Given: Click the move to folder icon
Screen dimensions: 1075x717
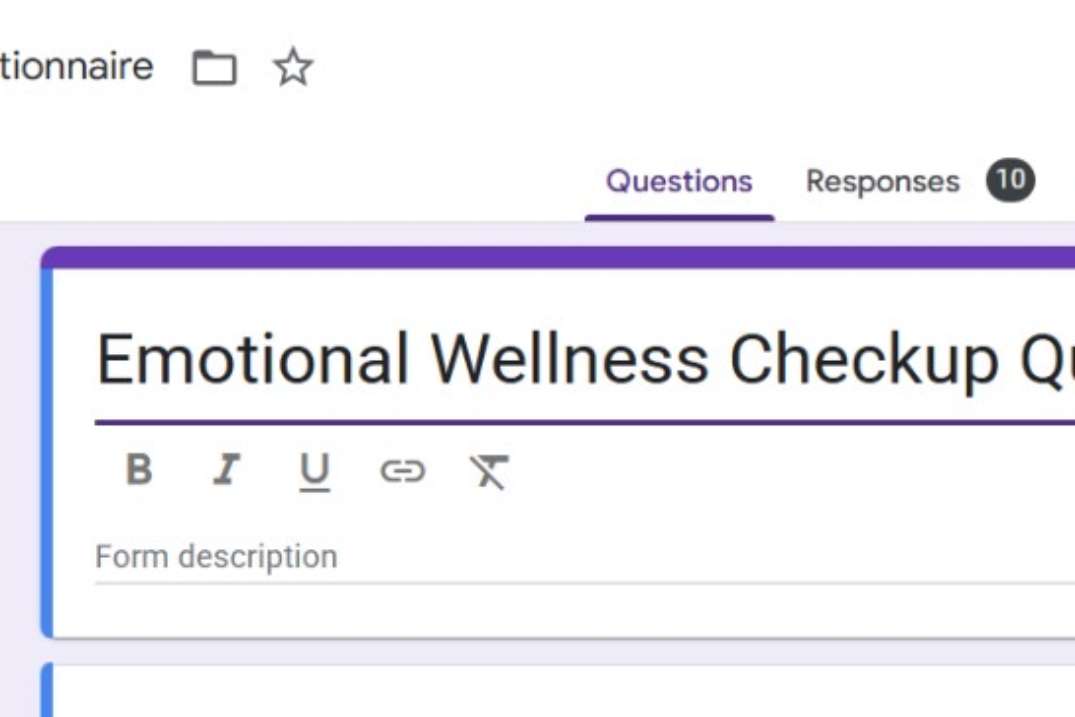Looking at the screenshot, I should 214,68.
